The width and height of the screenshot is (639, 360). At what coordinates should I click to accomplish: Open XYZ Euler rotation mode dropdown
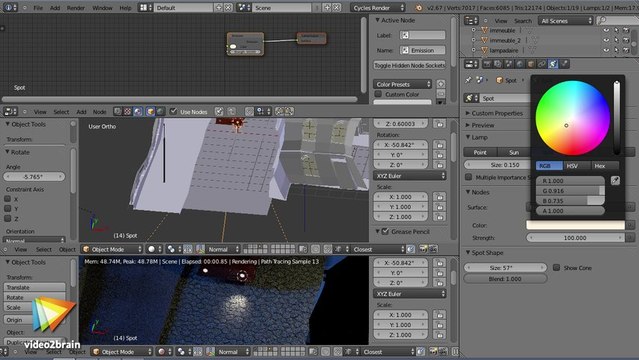[x=410, y=176]
